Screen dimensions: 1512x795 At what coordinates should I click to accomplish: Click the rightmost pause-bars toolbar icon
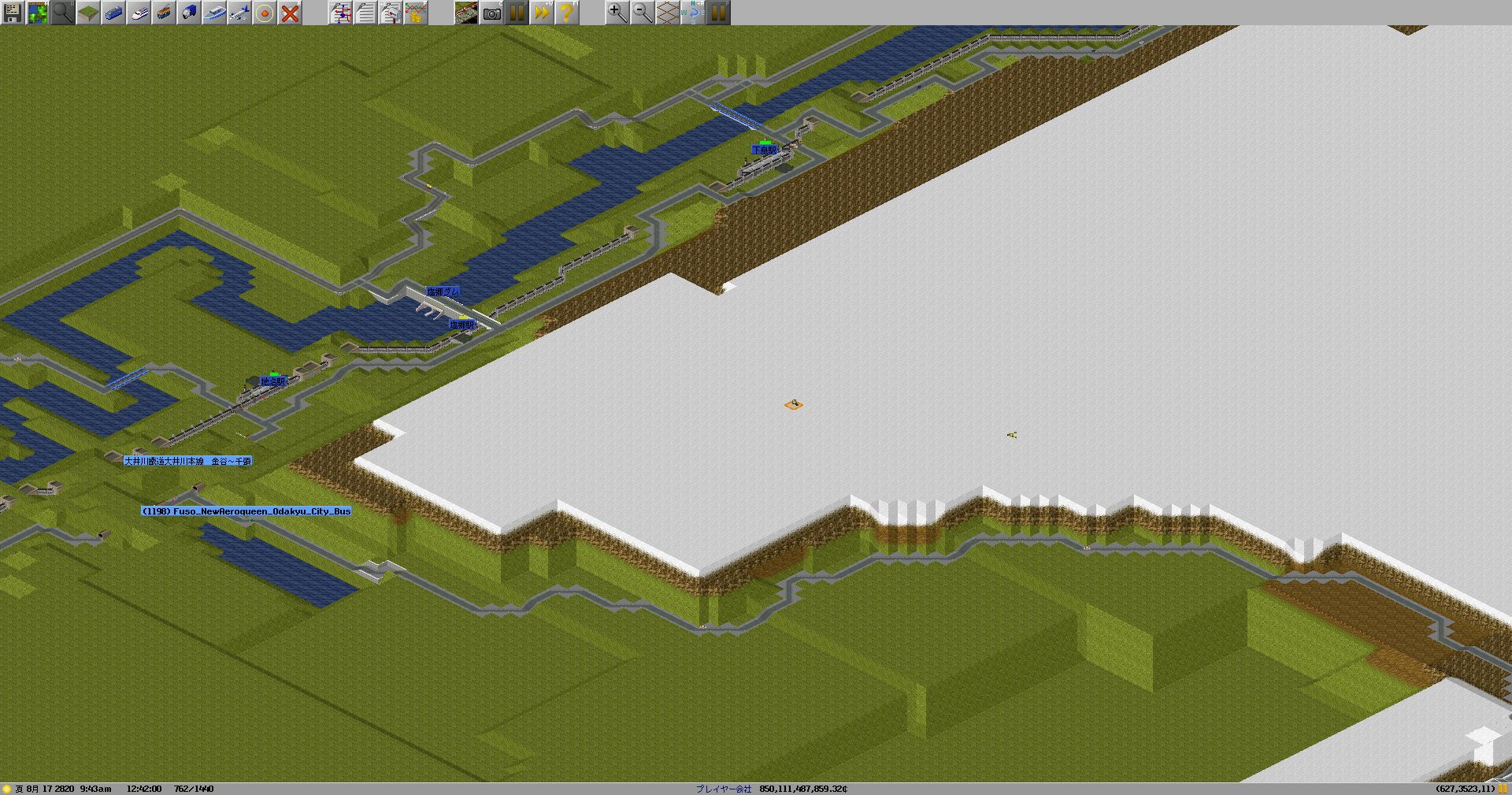click(718, 13)
